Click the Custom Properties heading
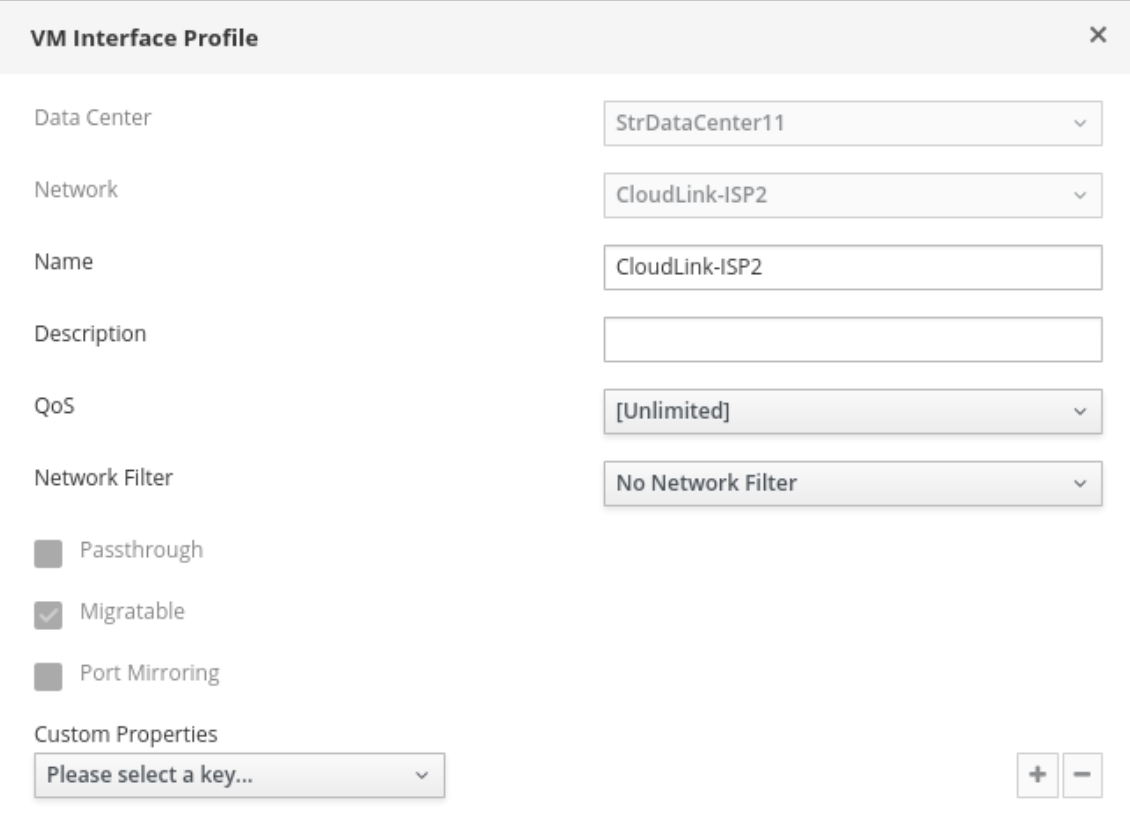1130x819 pixels. click(x=126, y=735)
